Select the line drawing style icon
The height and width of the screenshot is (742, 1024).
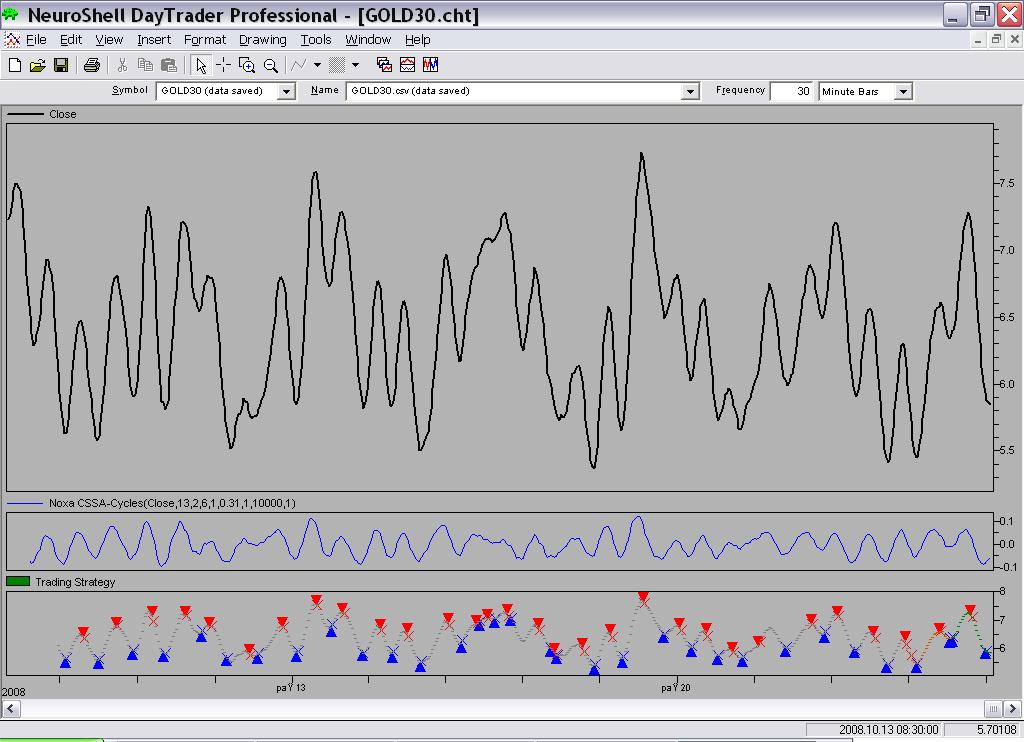(299, 65)
